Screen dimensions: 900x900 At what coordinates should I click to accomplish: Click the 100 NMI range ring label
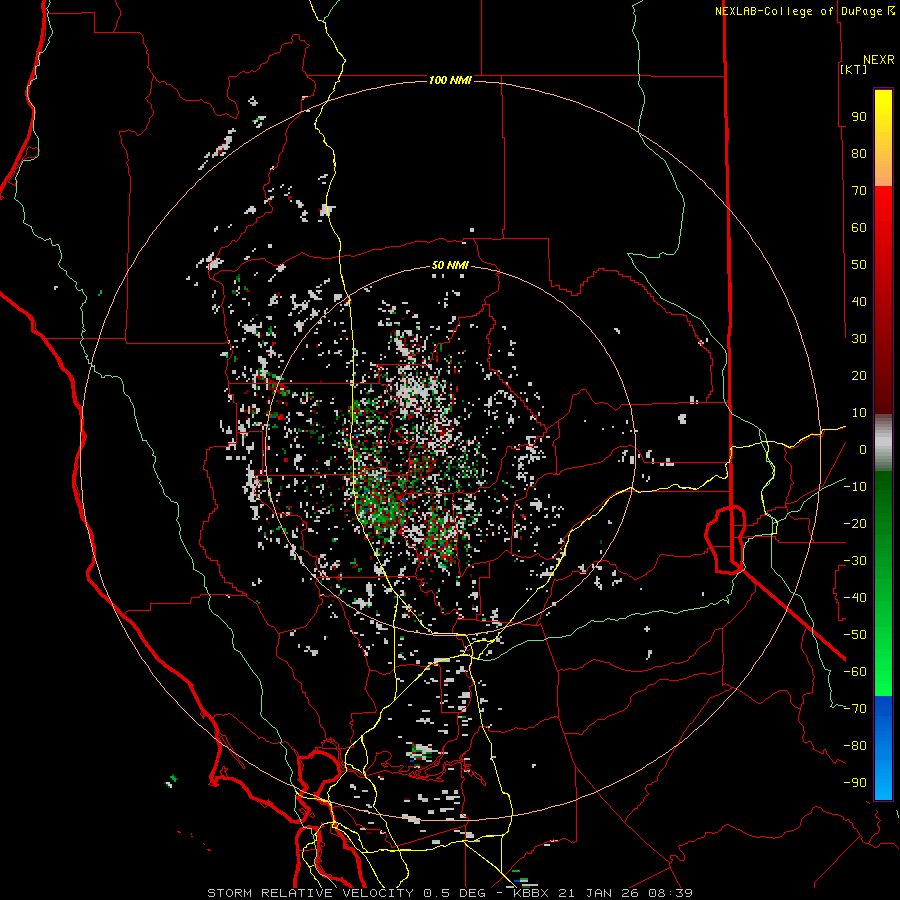click(x=450, y=80)
